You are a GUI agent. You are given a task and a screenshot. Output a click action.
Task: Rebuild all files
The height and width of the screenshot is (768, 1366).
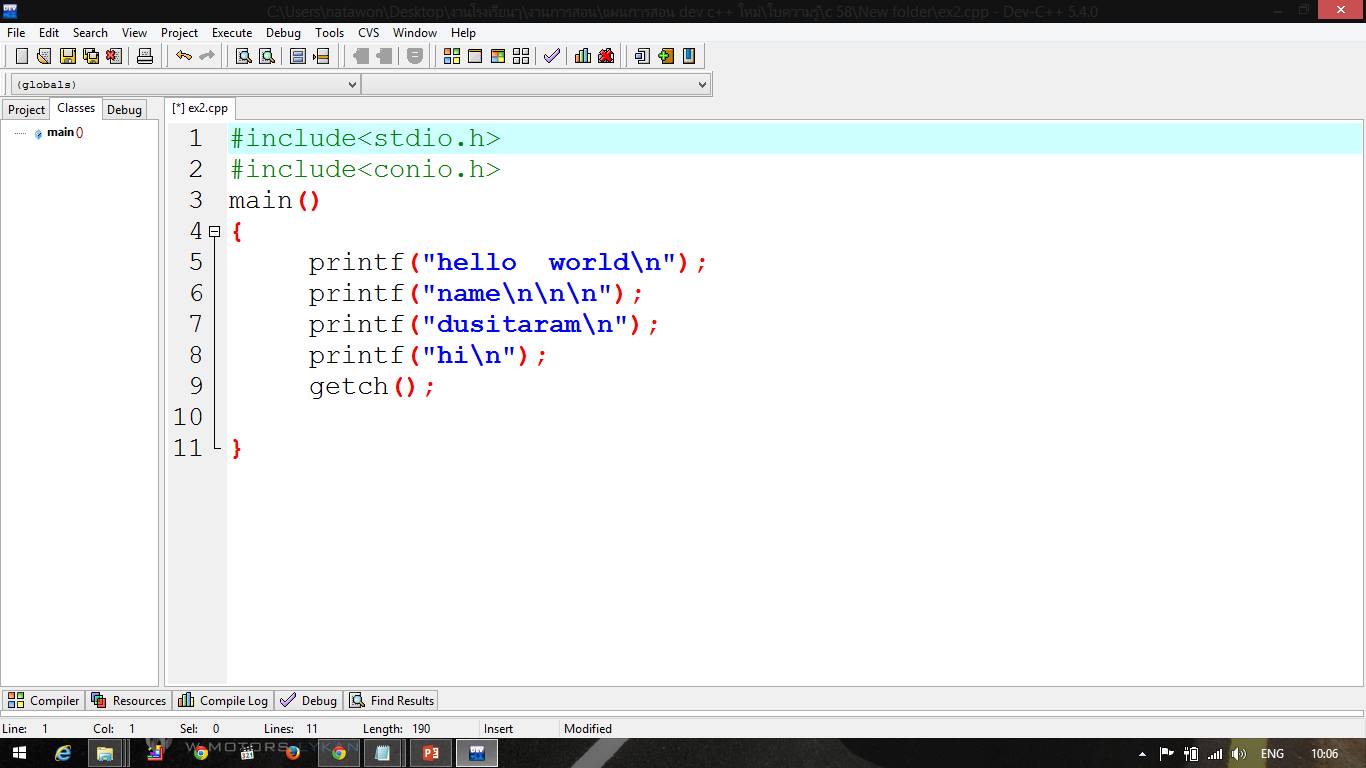pos(521,56)
